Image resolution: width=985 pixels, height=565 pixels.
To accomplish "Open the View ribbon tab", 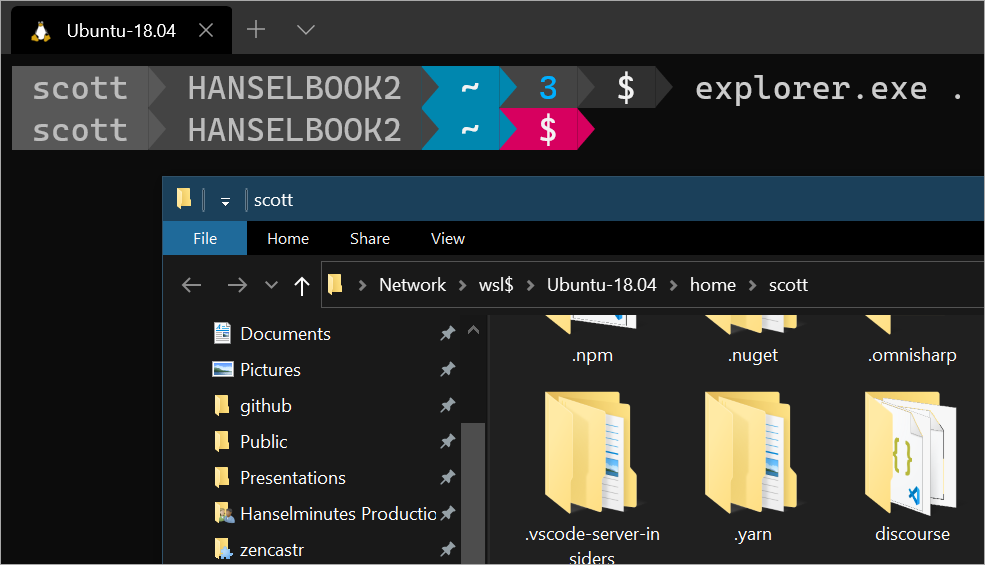I will (447, 239).
